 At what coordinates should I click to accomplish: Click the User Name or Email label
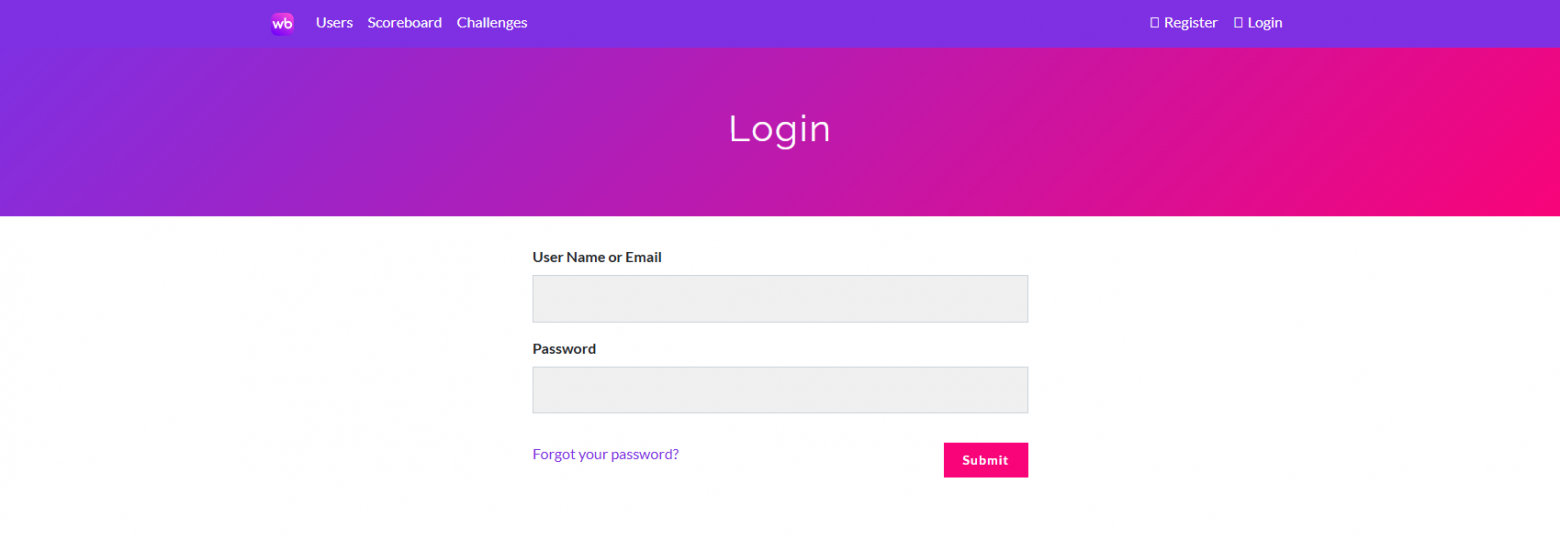(x=597, y=257)
